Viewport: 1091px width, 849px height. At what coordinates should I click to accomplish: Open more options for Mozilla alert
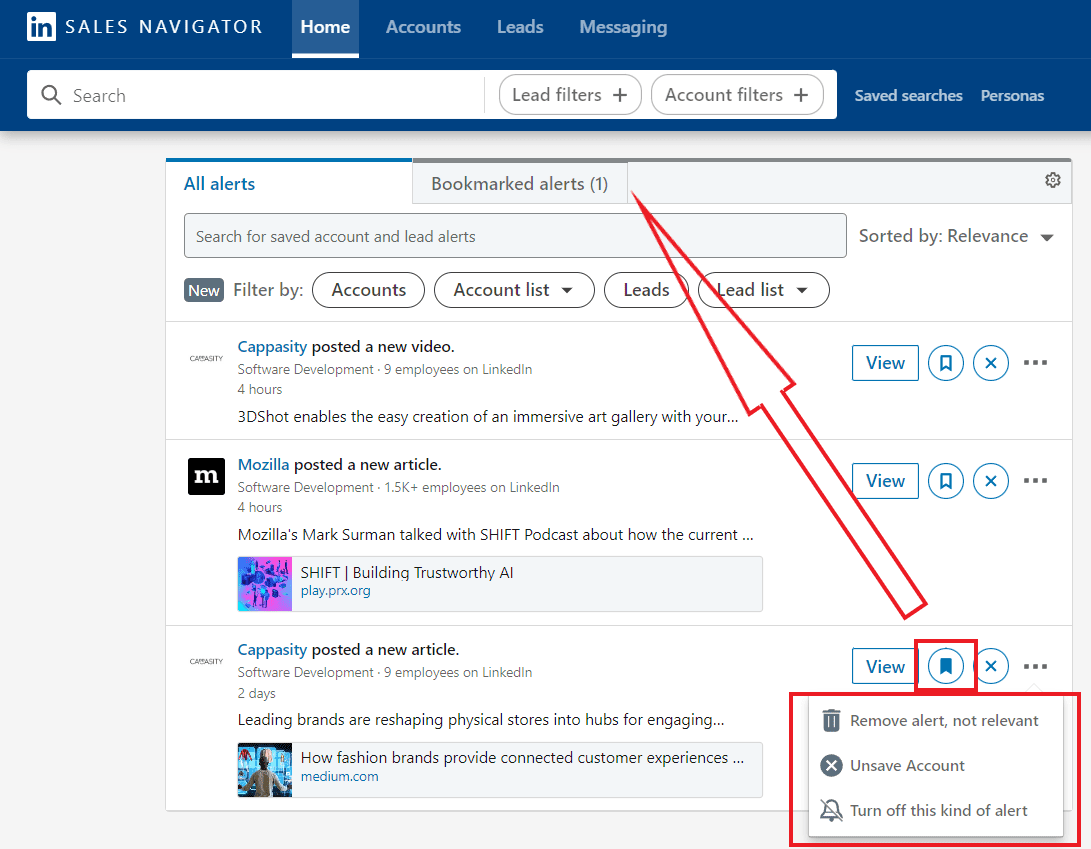[x=1036, y=481]
